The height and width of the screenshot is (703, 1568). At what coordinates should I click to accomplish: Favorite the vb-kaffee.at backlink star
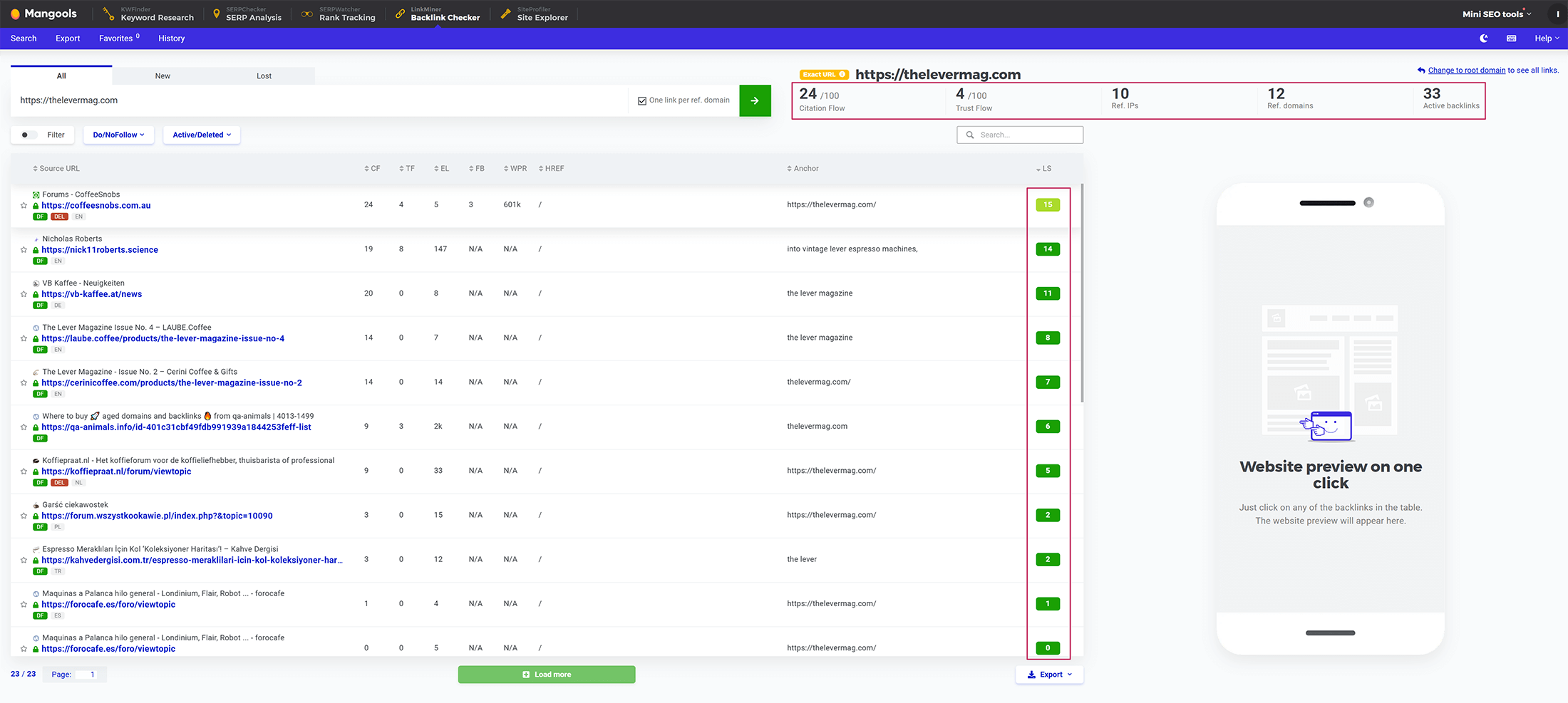click(24, 294)
